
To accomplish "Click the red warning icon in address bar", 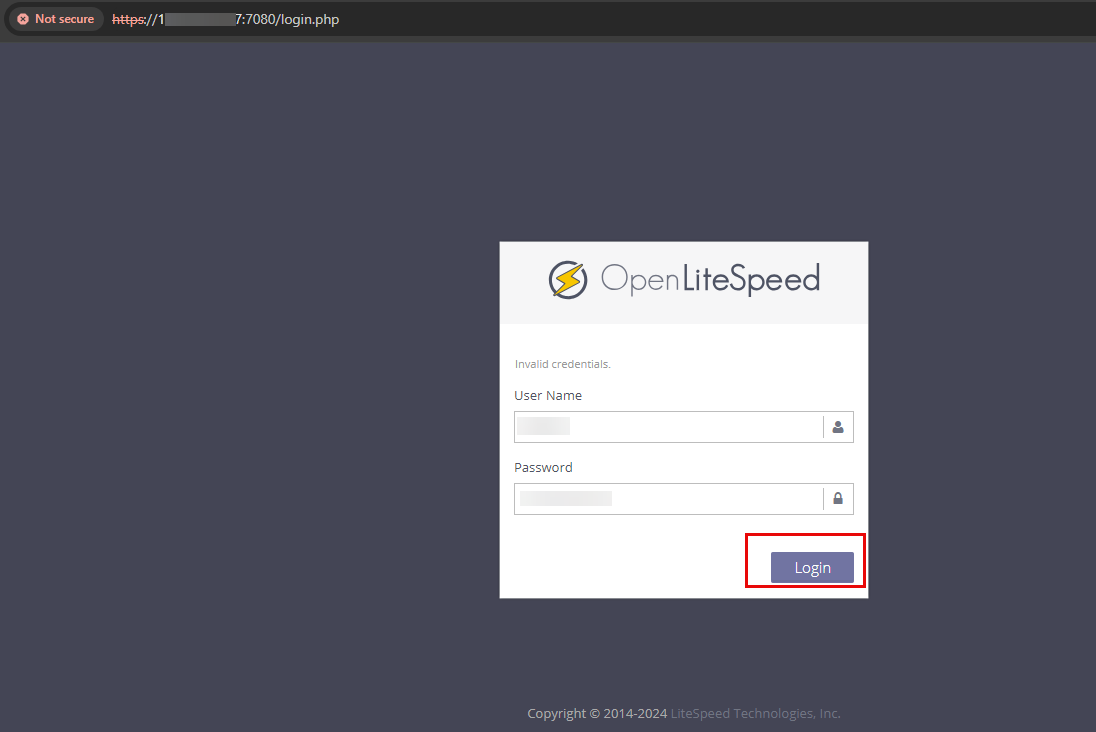I will (x=23, y=19).
